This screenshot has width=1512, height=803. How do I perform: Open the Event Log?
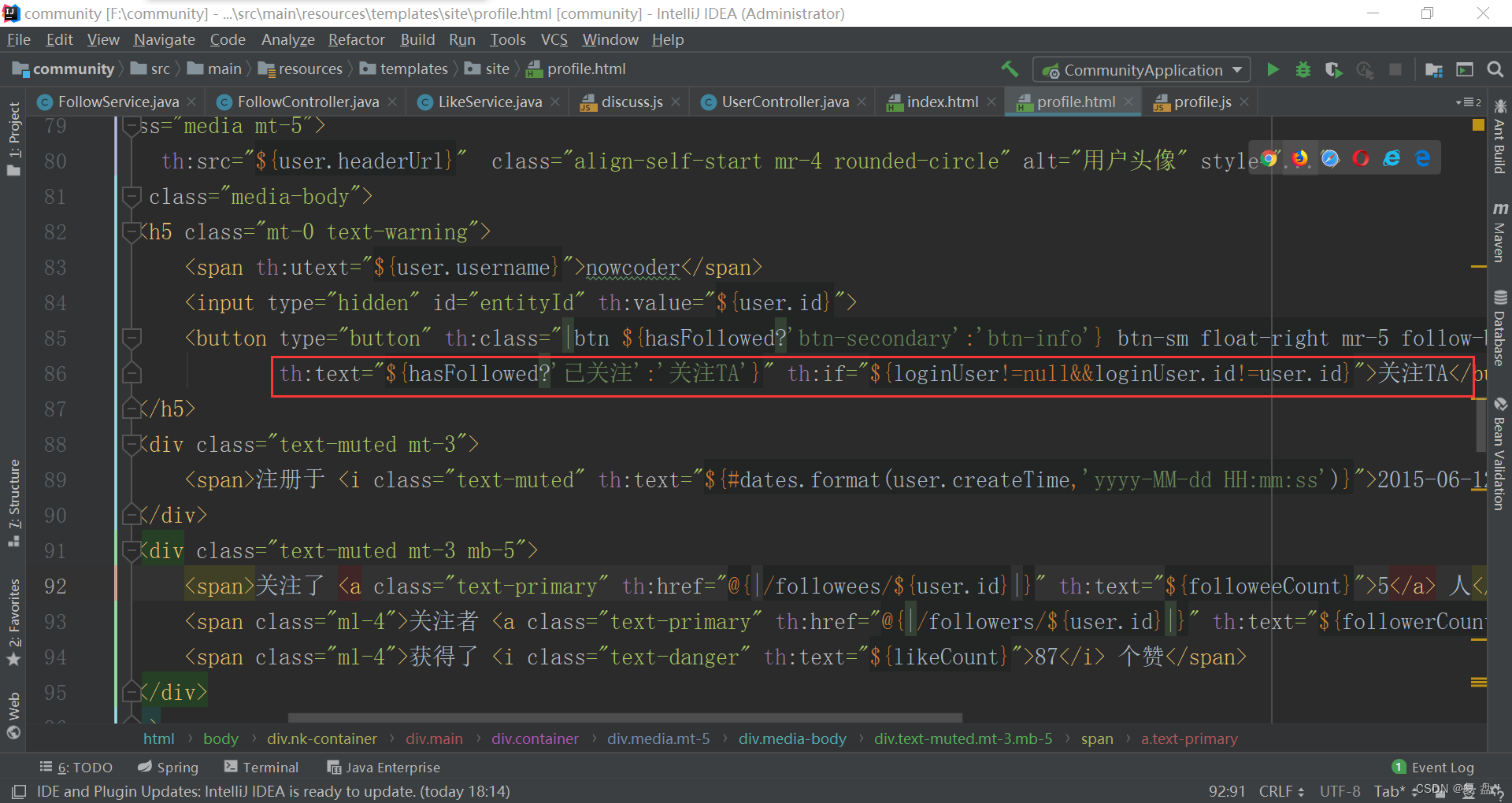coord(1433,767)
